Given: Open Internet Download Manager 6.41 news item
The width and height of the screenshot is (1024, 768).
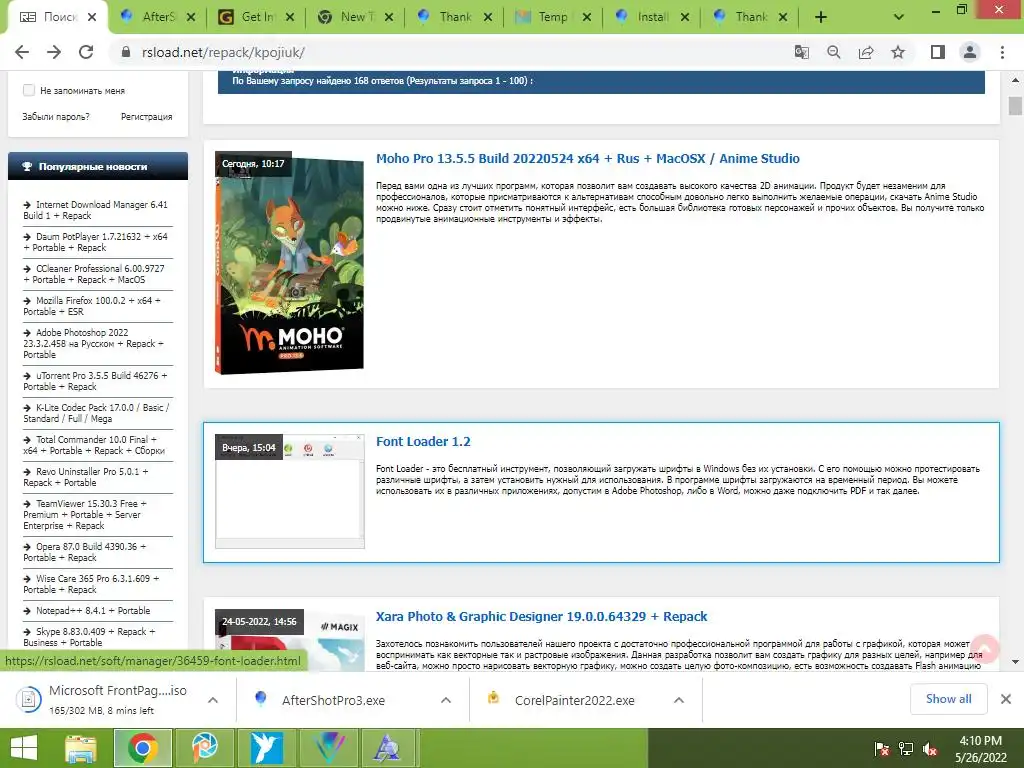Looking at the screenshot, I should [x=97, y=210].
